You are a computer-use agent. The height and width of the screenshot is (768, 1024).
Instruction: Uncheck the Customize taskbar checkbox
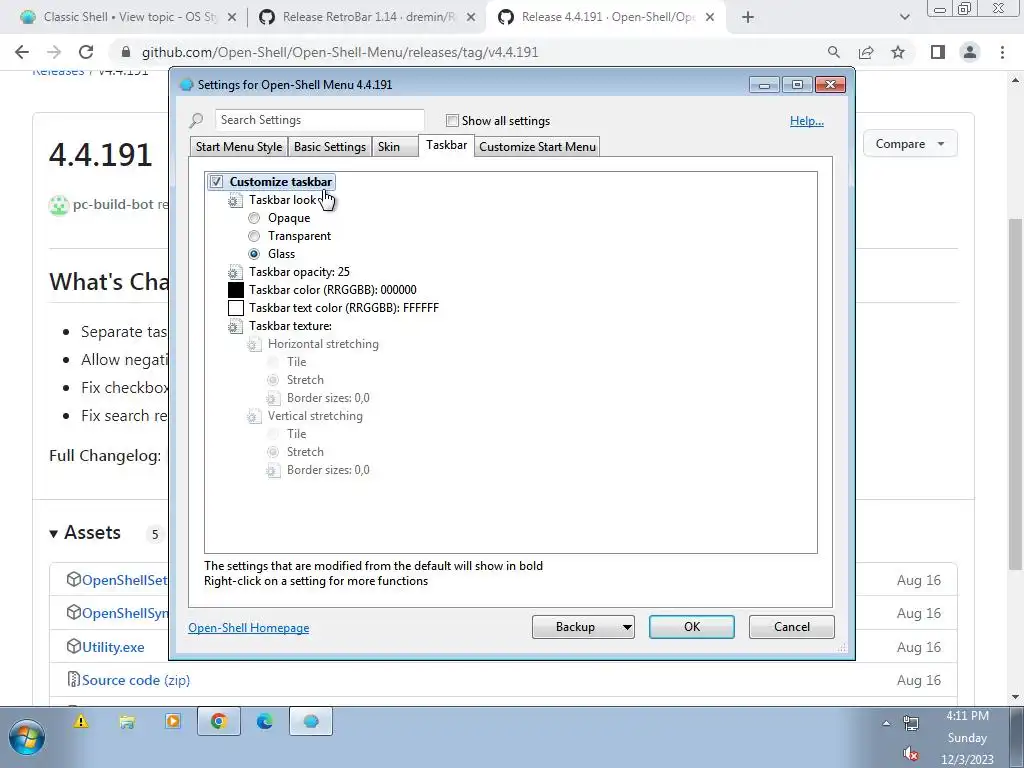coord(216,182)
